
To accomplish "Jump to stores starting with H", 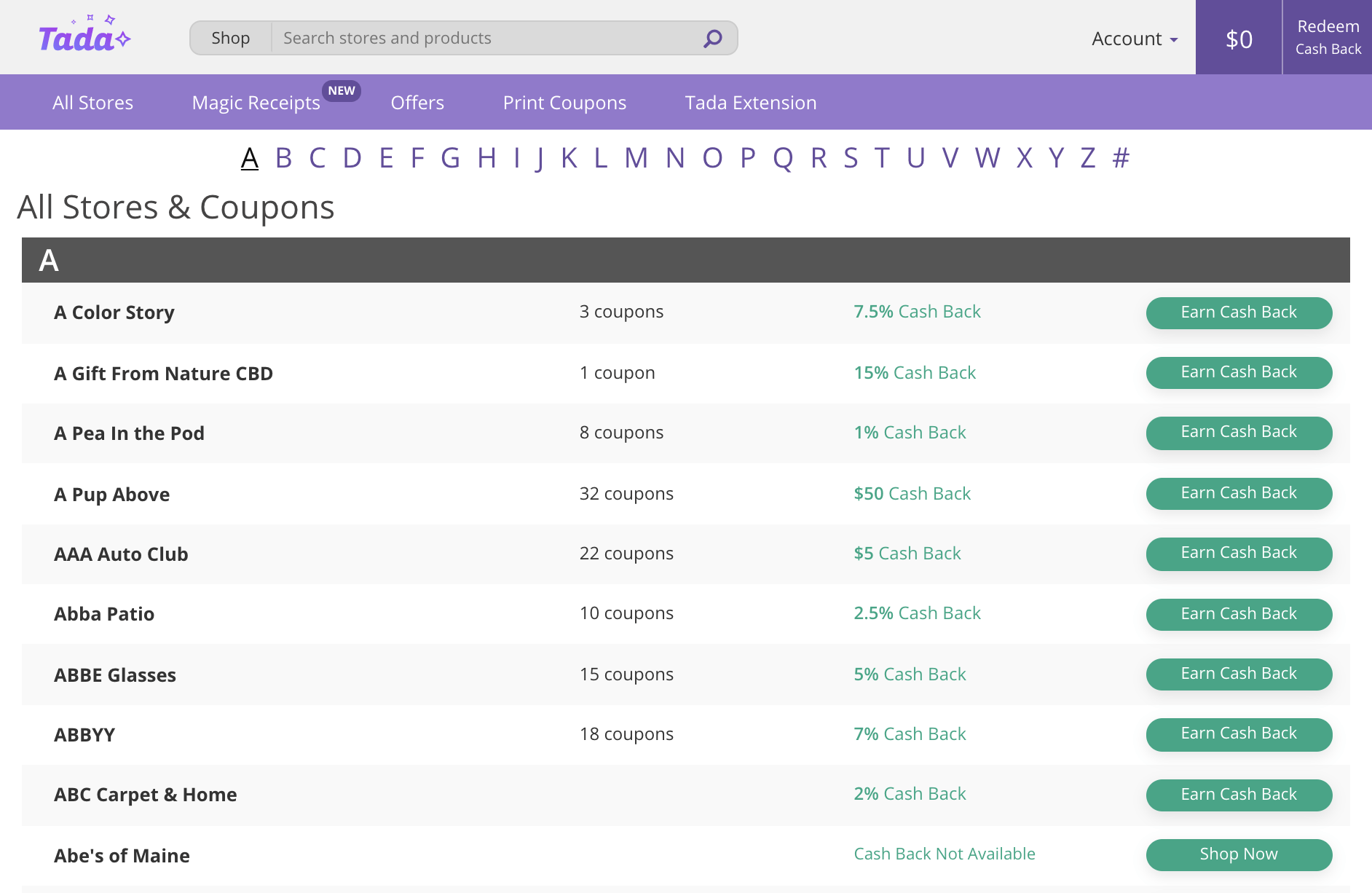I will click(486, 157).
